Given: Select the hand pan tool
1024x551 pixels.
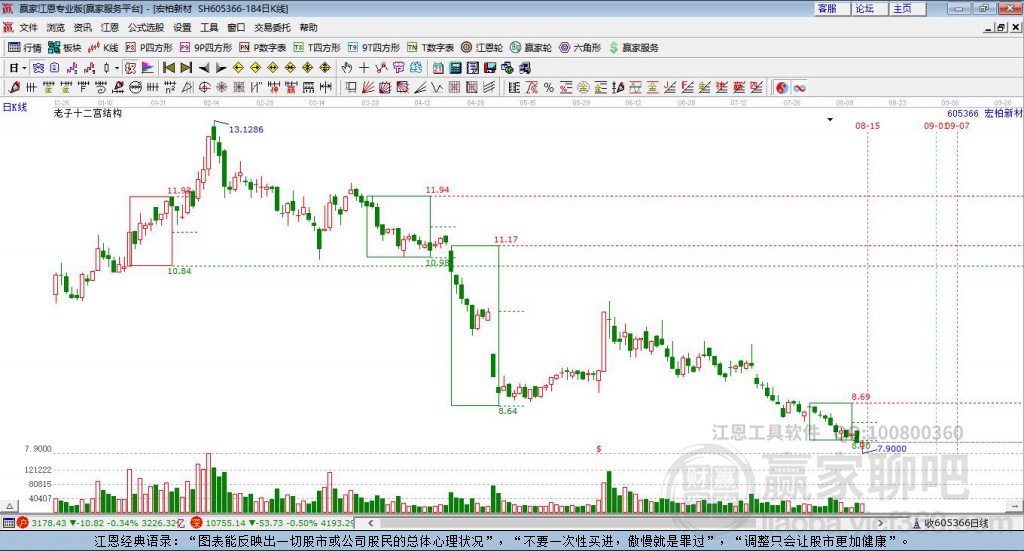Looking at the screenshot, I should coord(346,68).
